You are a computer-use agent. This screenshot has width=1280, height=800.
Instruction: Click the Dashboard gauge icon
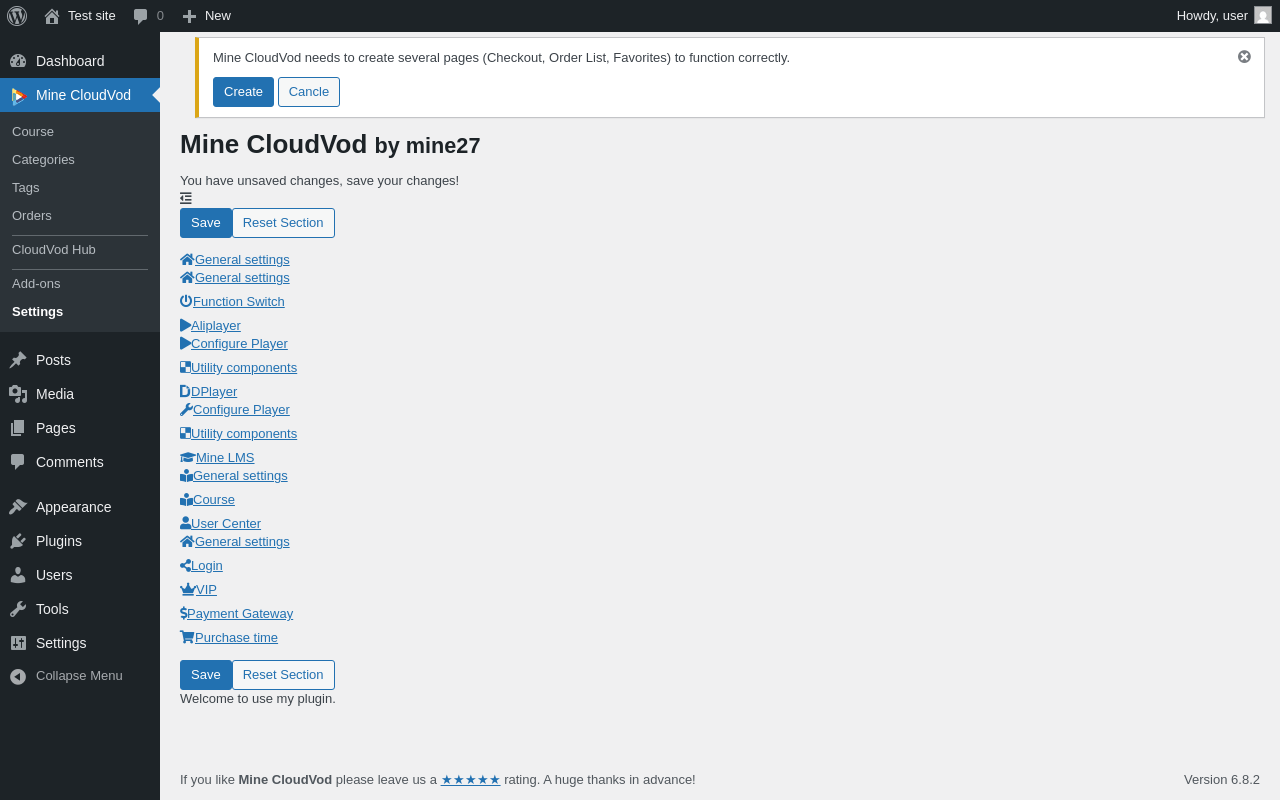[x=18, y=61]
